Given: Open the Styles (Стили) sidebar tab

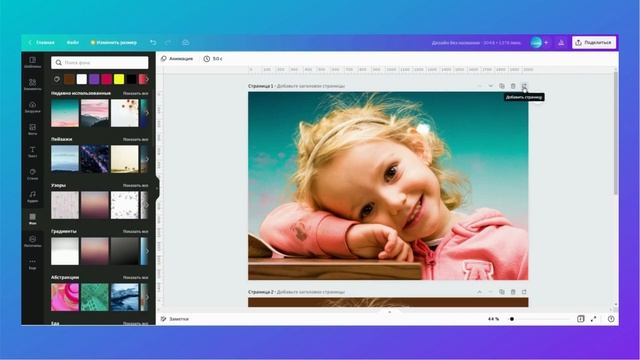Looking at the screenshot, I should (x=32, y=174).
